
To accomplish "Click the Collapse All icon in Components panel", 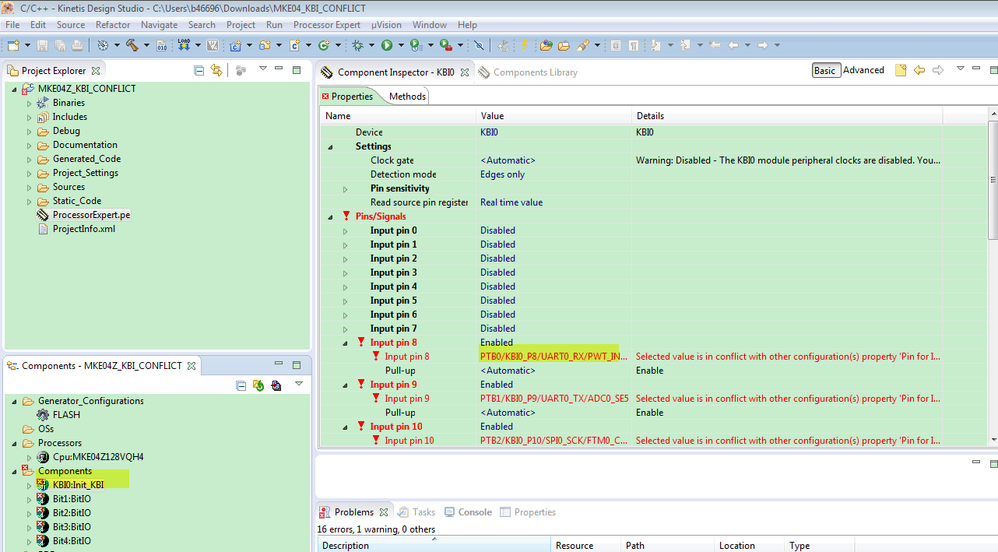I will click(241, 385).
